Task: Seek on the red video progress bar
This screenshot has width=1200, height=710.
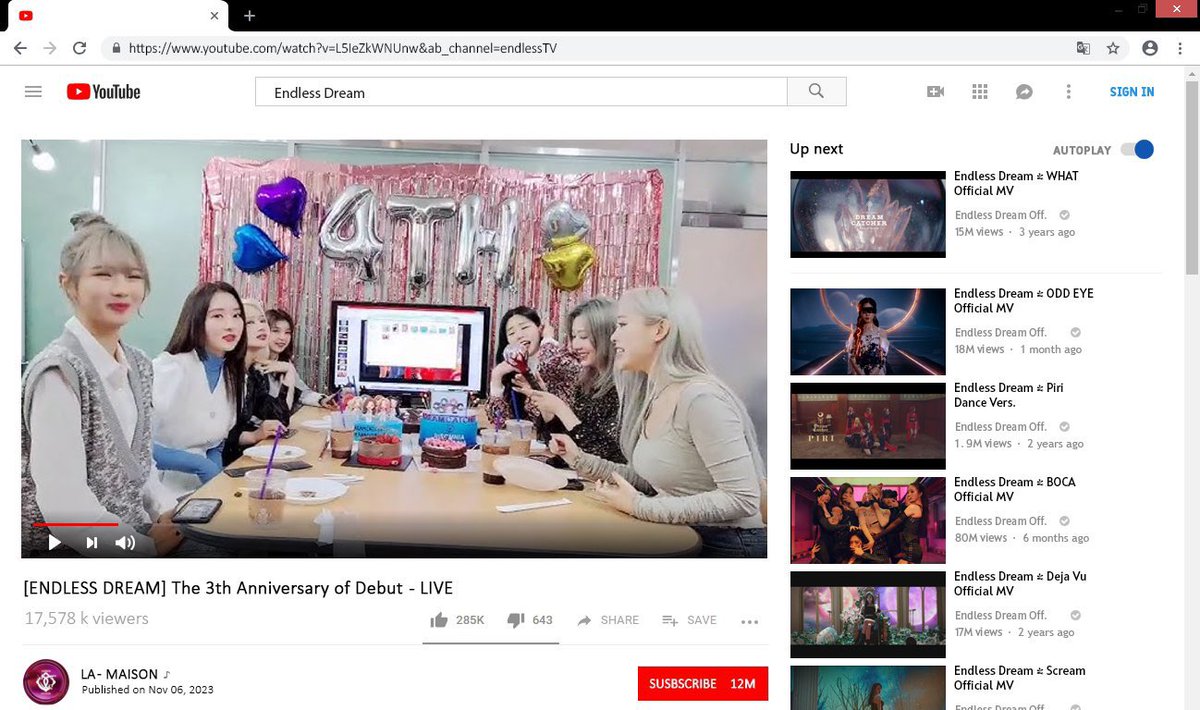Action: tap(75, 524)
